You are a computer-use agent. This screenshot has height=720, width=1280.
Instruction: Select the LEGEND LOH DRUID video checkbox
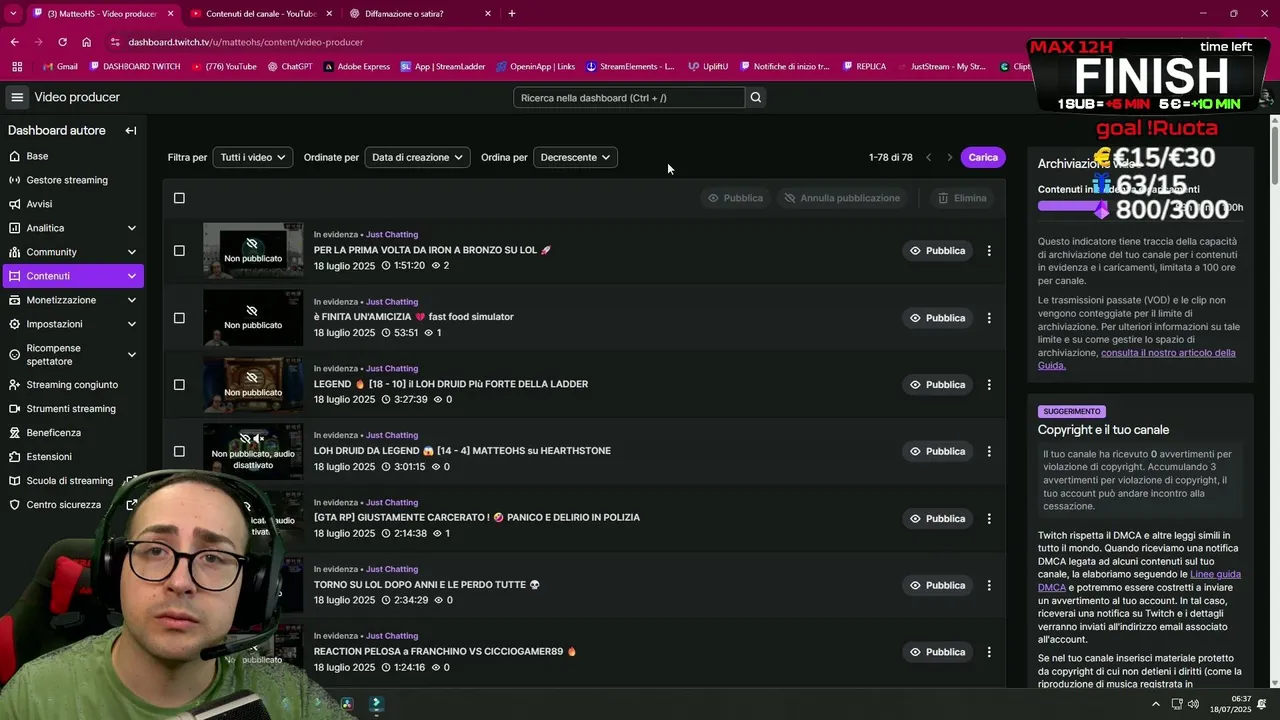coord(179,385)
